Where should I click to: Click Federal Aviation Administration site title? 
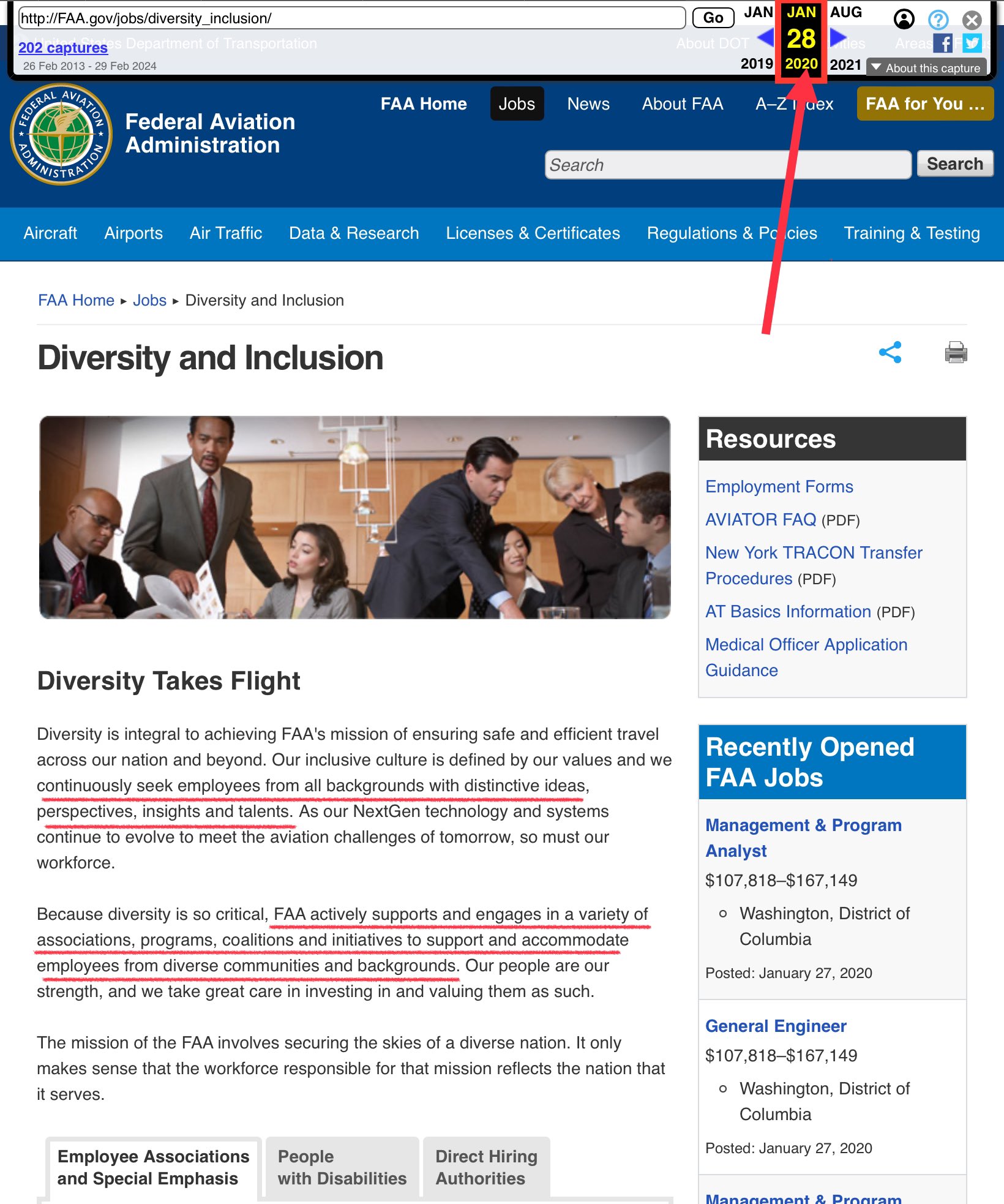(x=210, y=133)
